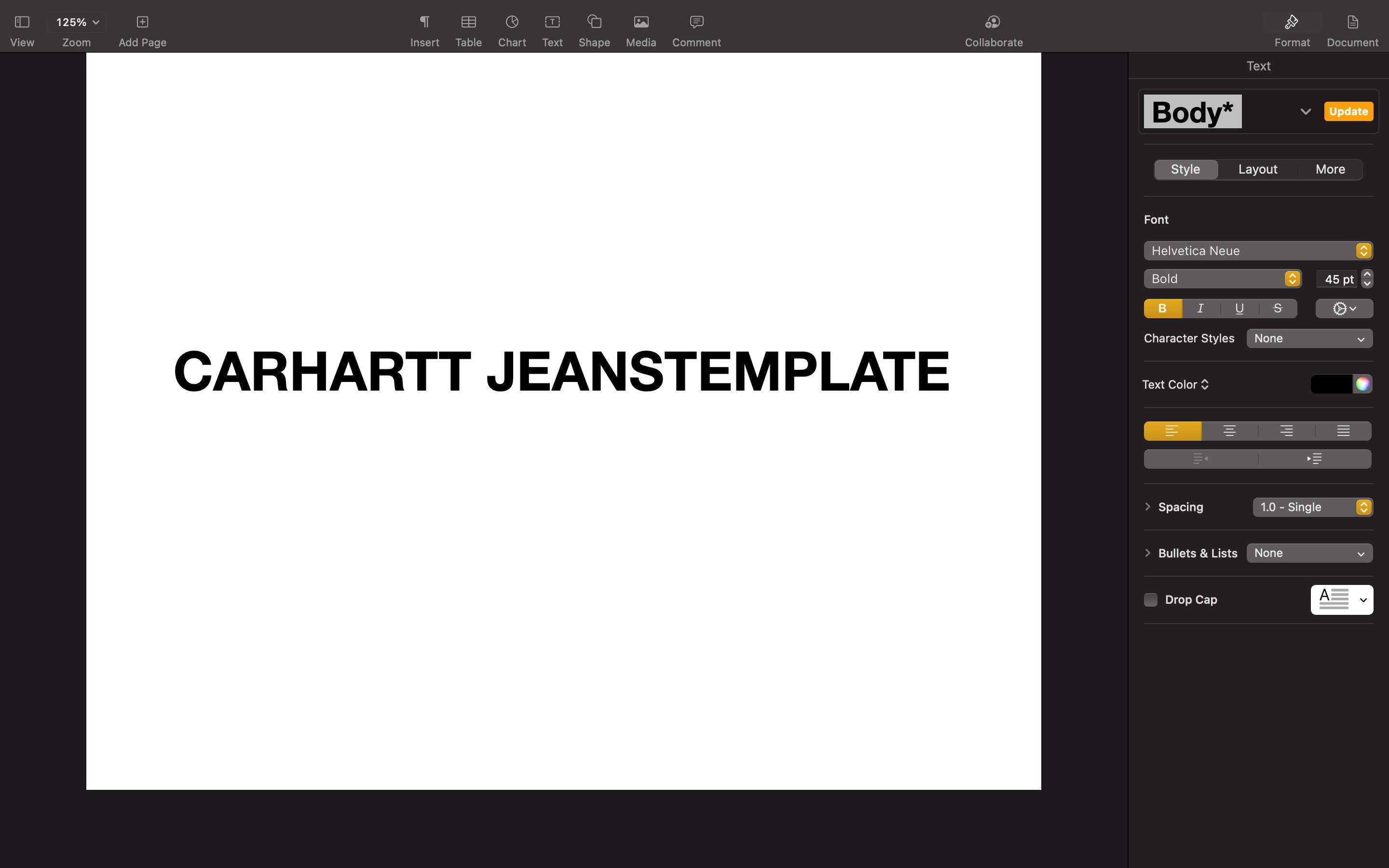Toggle underline text formatting
The height and width of the screenshot is (868, 1389).
[x=1239, y=309]
